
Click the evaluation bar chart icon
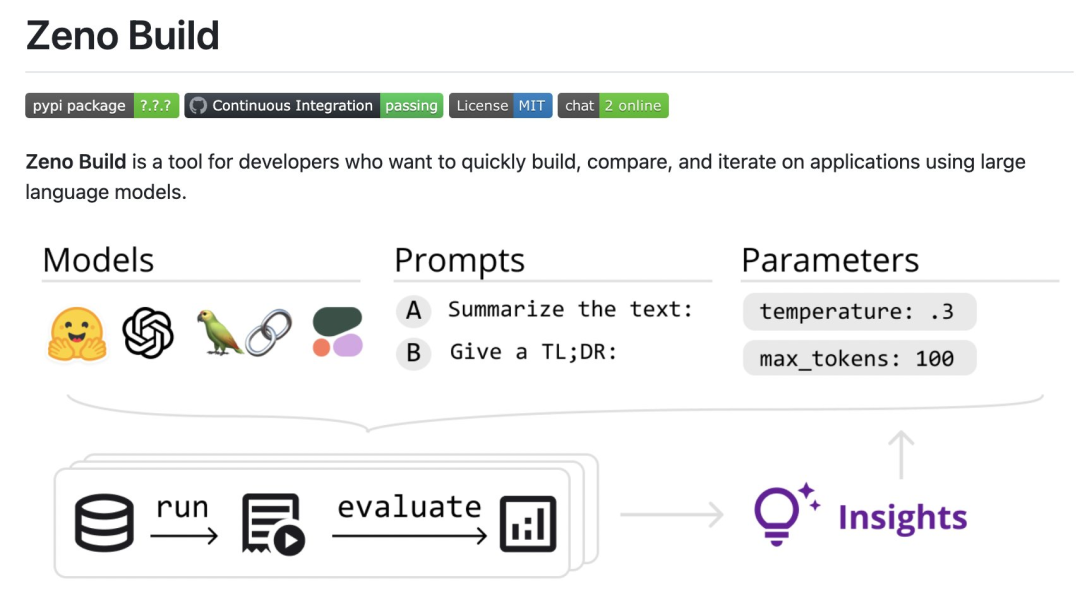tap(528, 524)
